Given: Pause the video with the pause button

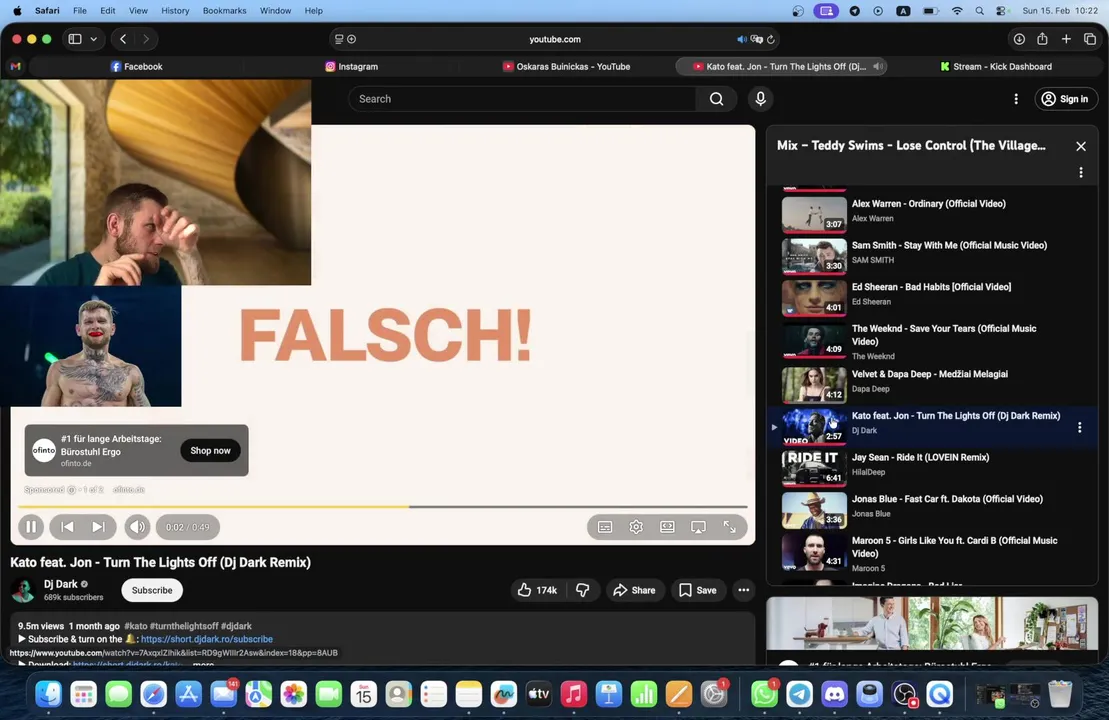Looking at the screenshot, I should (31, 527).
